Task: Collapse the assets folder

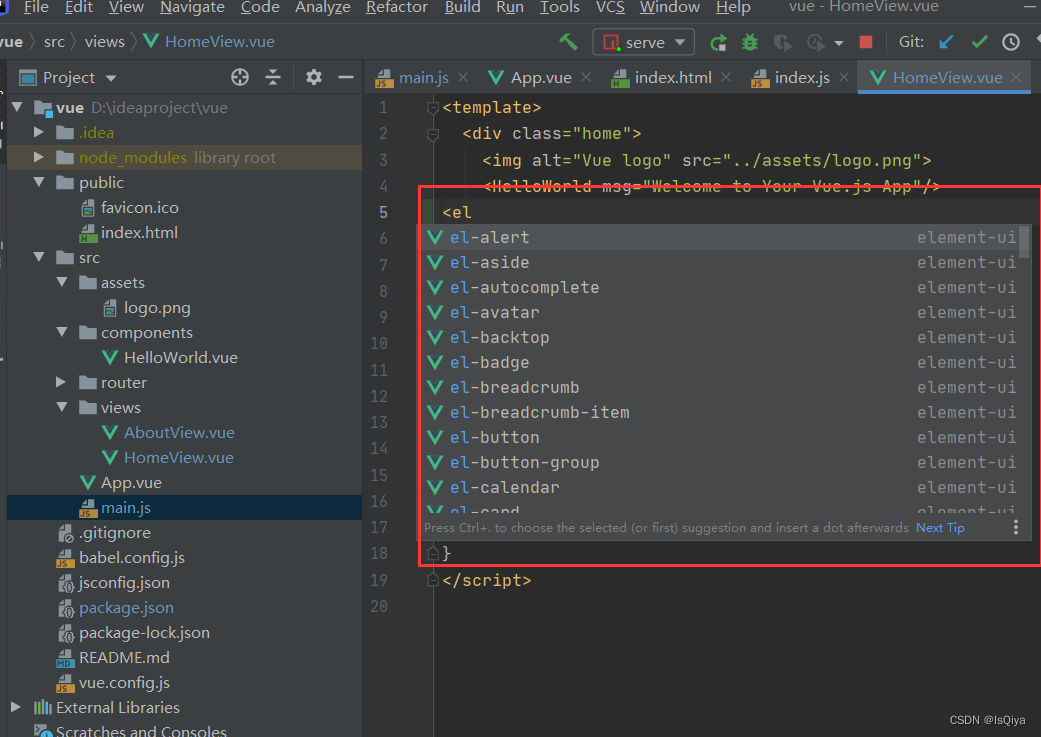Action: coord(62,282)
